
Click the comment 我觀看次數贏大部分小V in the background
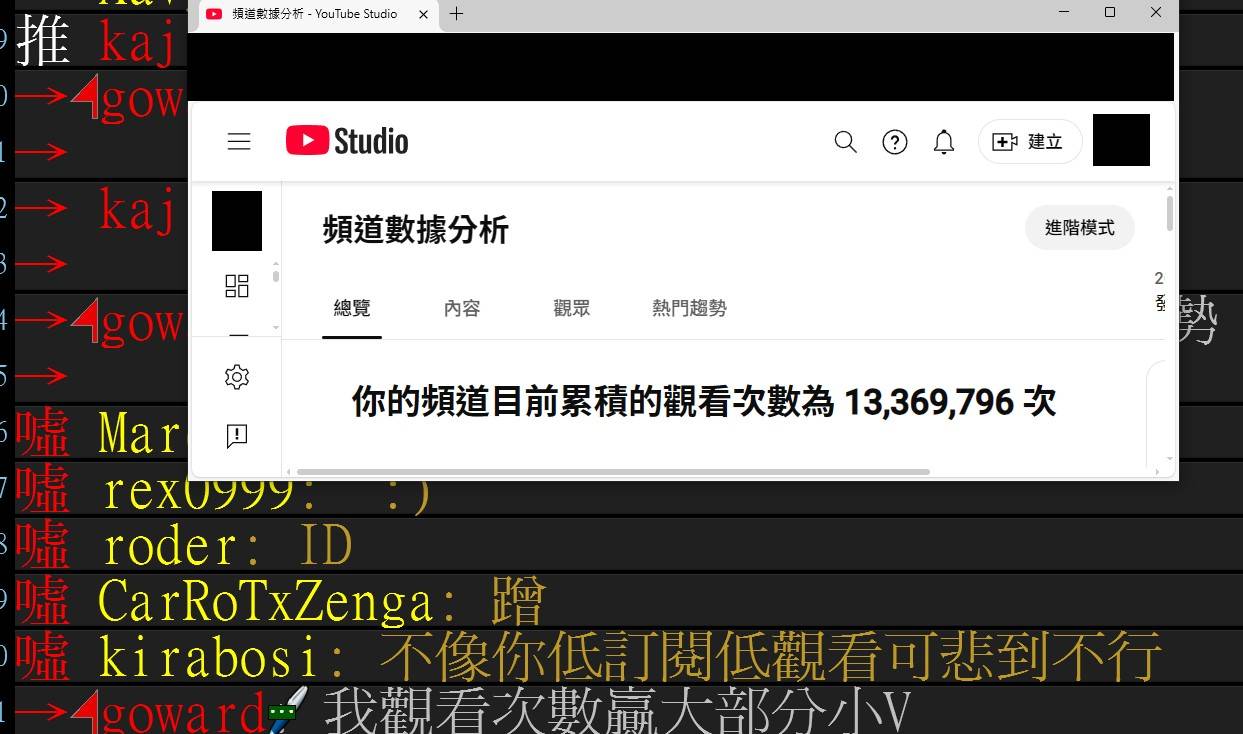pyautogui.click(x=617, y=711)
